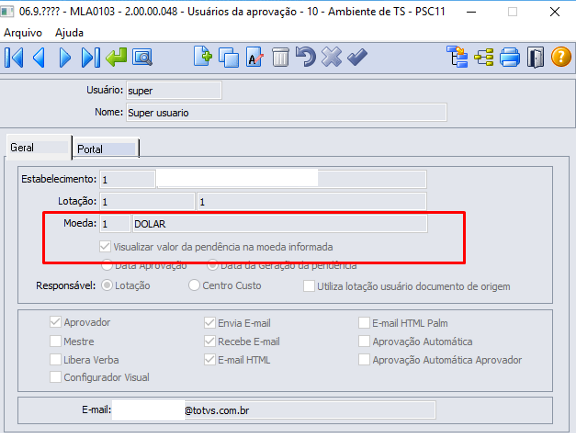Minimize the MLA0103 window
This screenshot has width=577, height=433.
coord(471,12)
